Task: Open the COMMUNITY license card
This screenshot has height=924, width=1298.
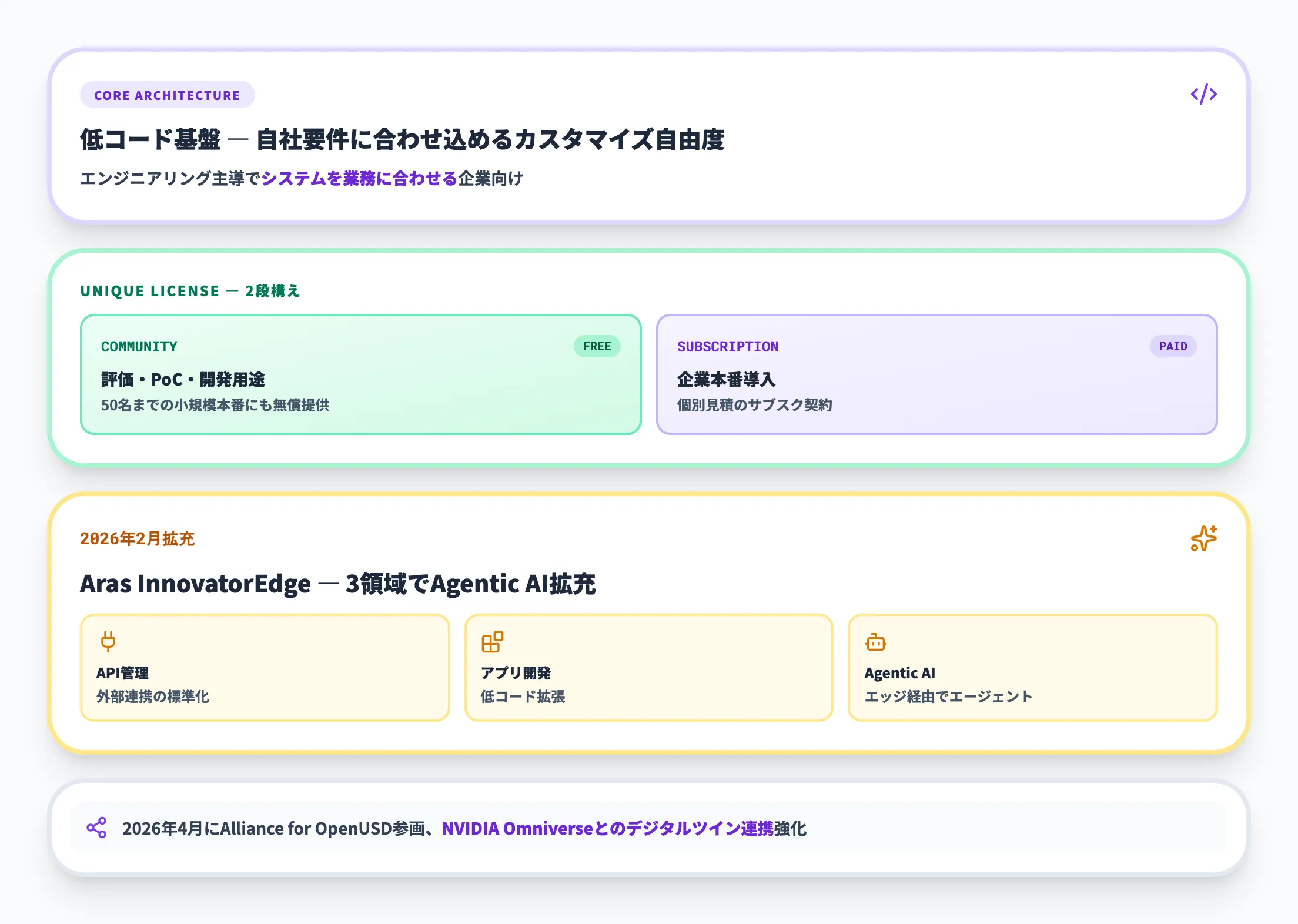Action: (360, 374)
